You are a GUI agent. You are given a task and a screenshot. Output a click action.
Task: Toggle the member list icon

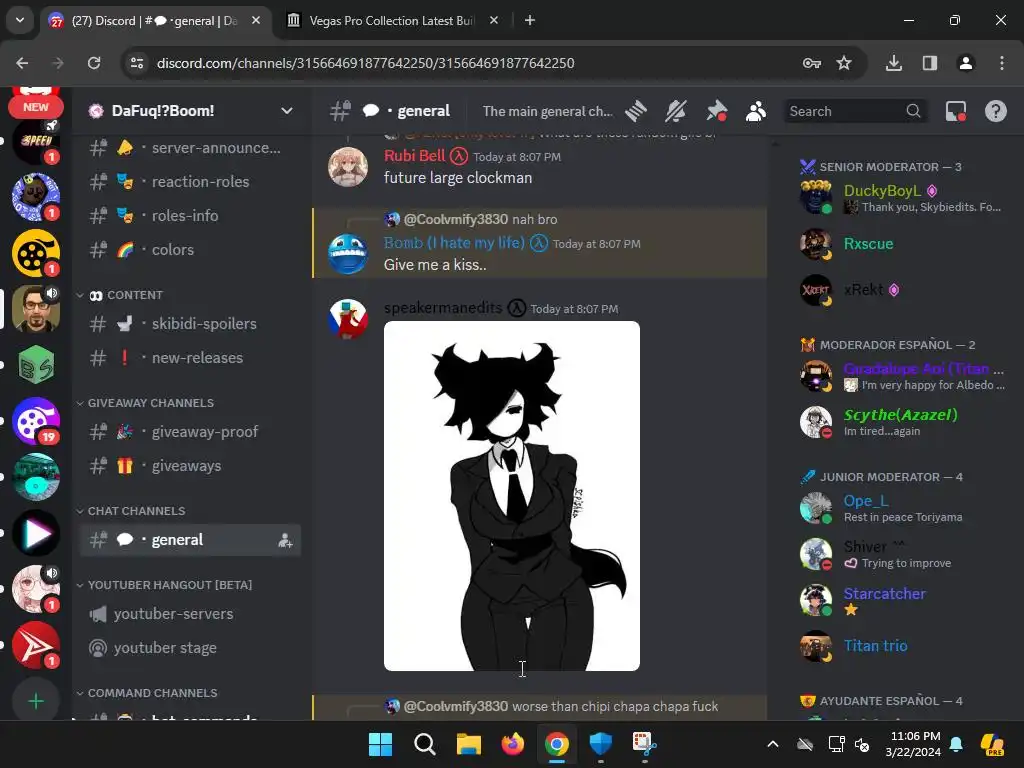[x=756, y=111]
